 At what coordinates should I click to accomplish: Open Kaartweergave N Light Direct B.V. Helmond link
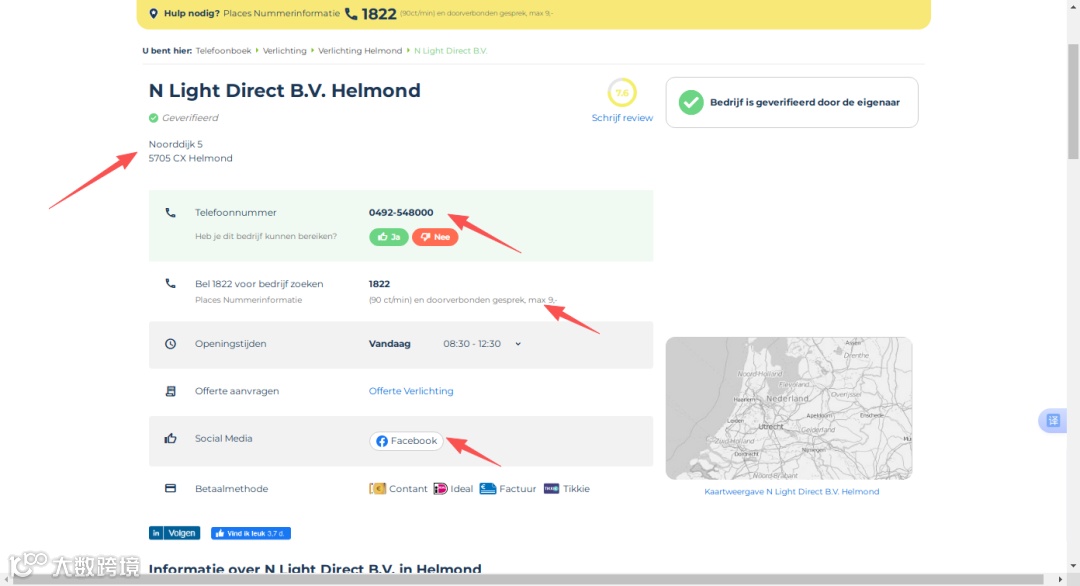point(791,492)
